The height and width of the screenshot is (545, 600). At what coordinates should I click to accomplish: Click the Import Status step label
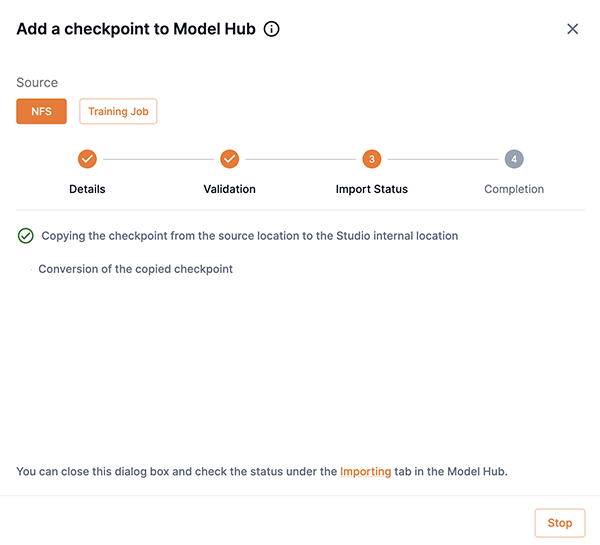371,189
